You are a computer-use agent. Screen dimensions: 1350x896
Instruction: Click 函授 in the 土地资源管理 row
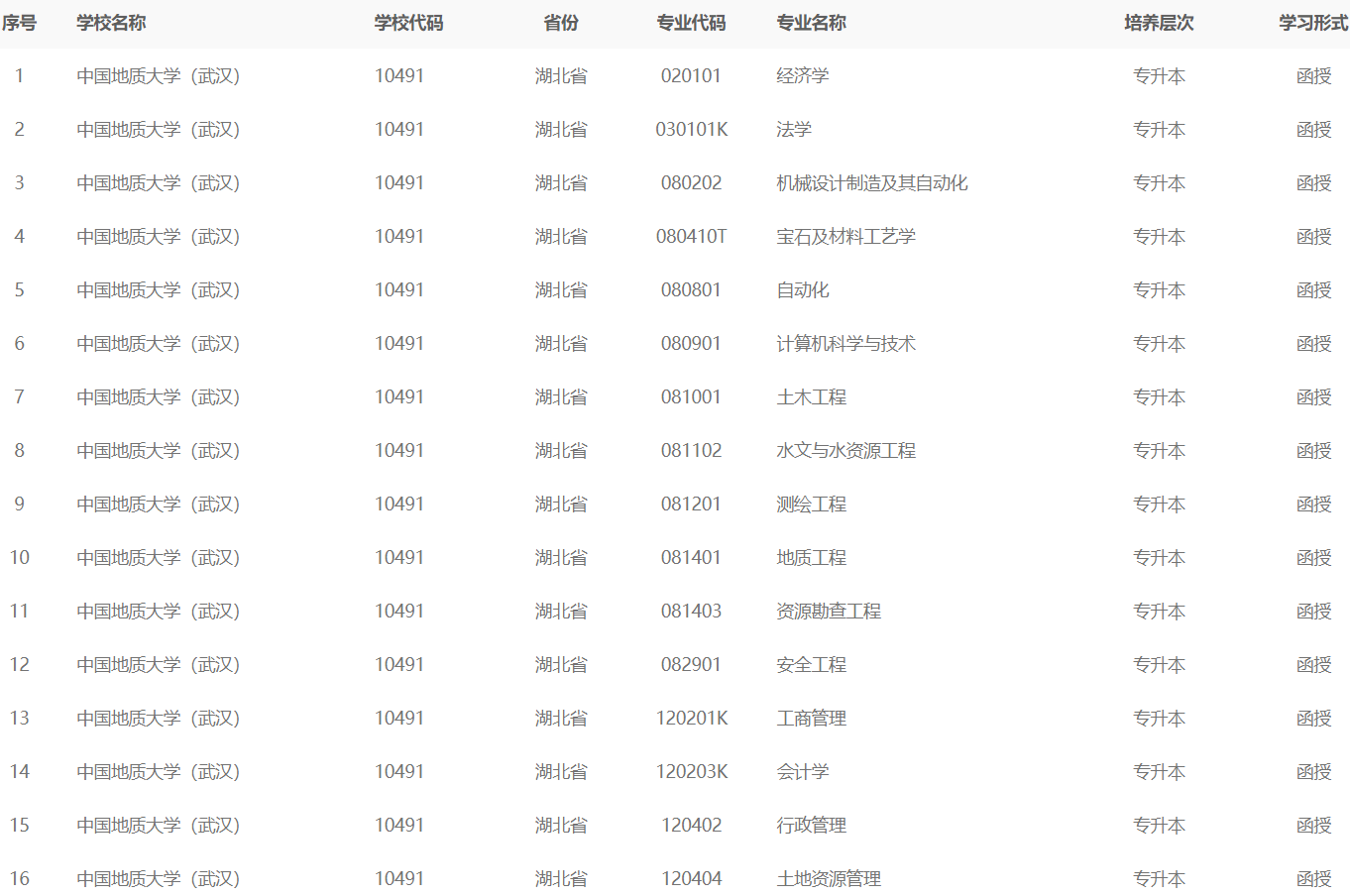click(x=1313, y=879)
